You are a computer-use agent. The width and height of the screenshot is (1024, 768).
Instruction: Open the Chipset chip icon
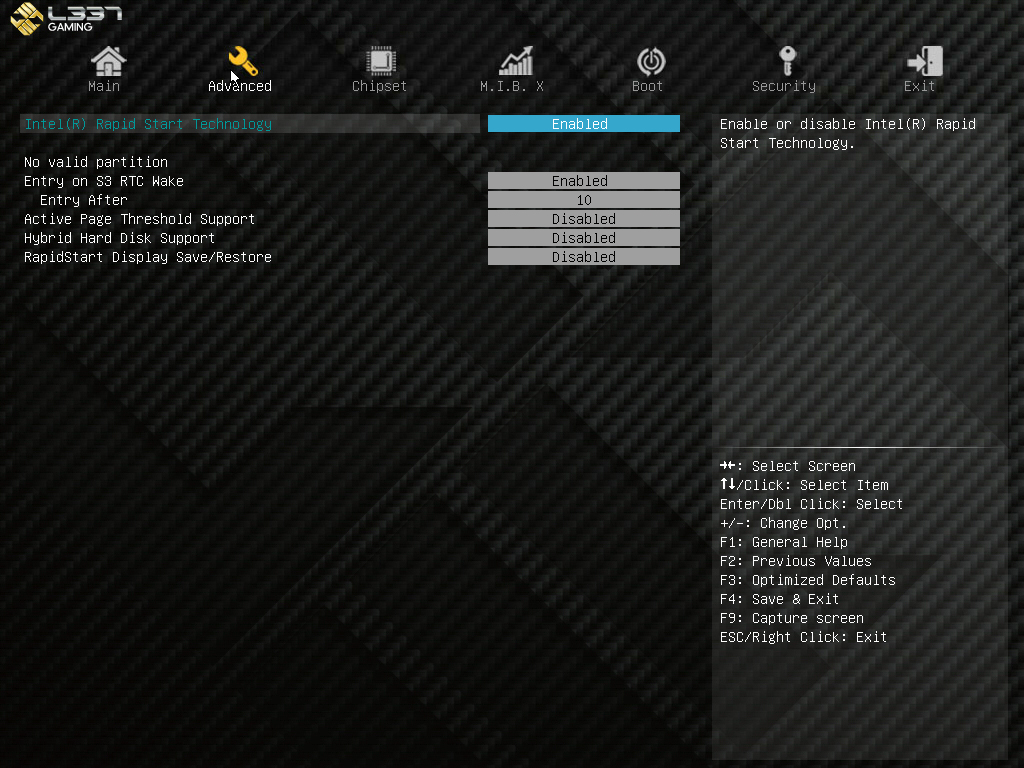[x=380, y=61]
